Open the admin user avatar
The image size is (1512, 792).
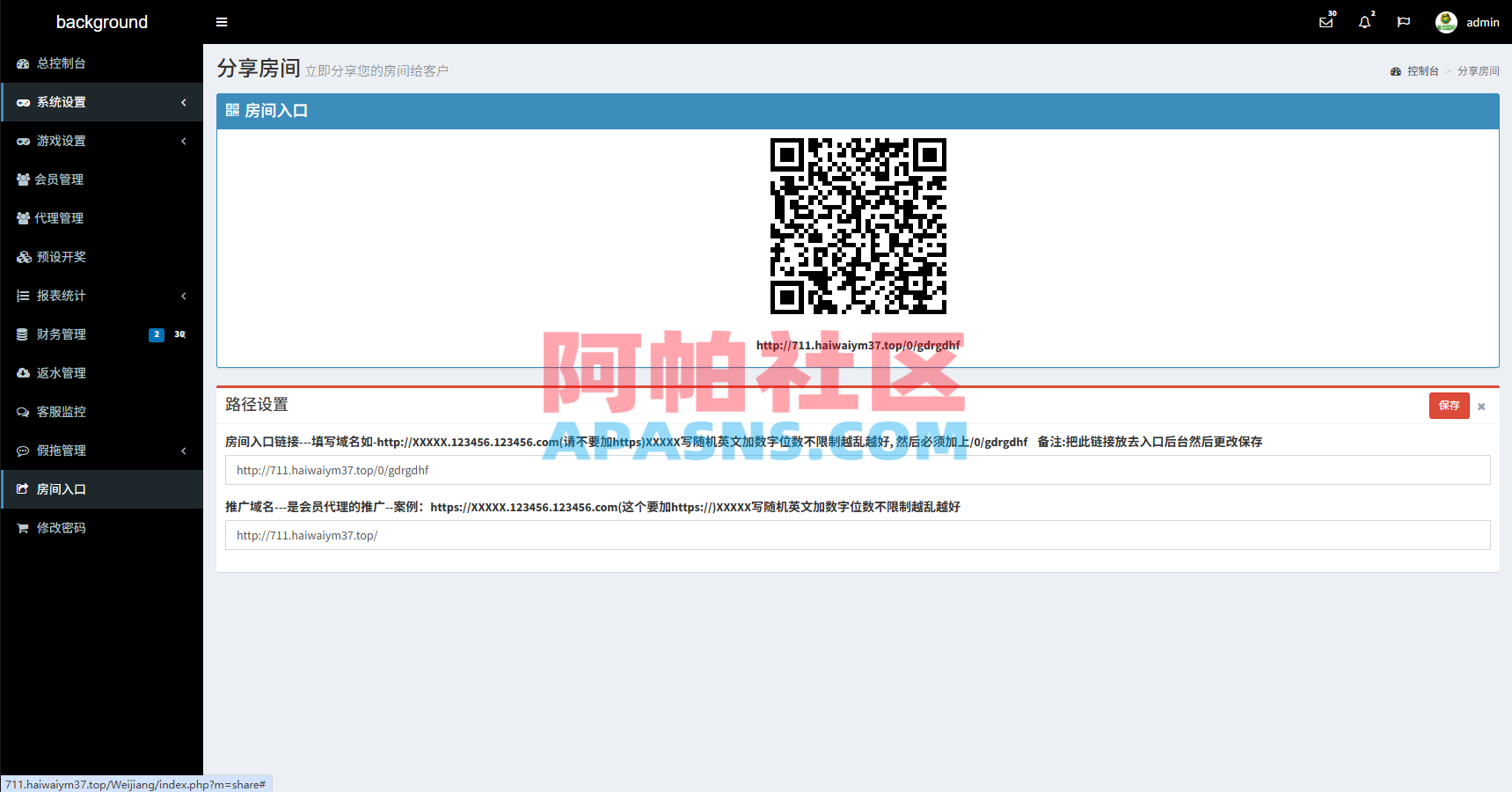coord(1446,22)
